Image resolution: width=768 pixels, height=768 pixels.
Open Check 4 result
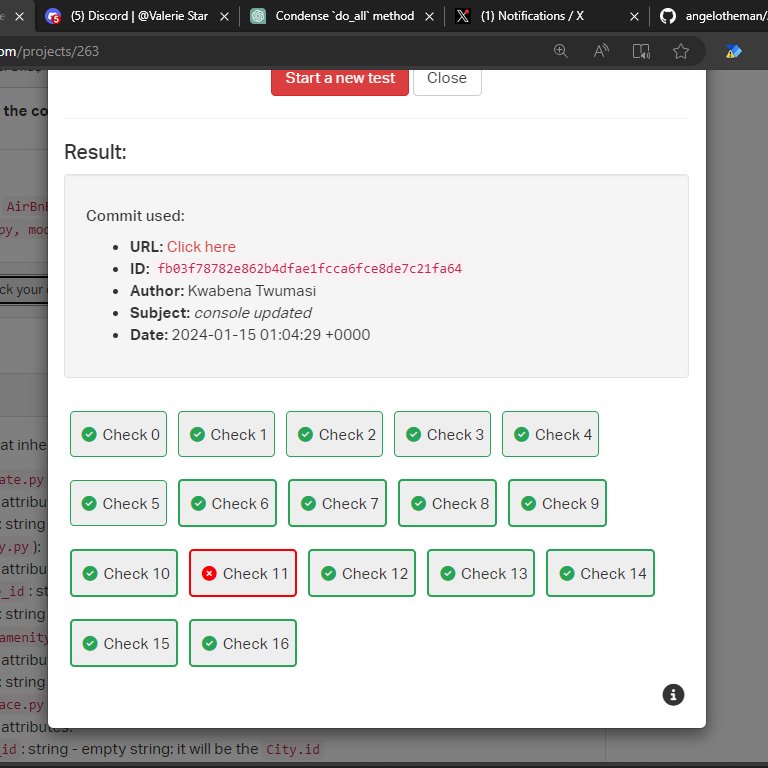pyautogui.click(x=551, y=434)
